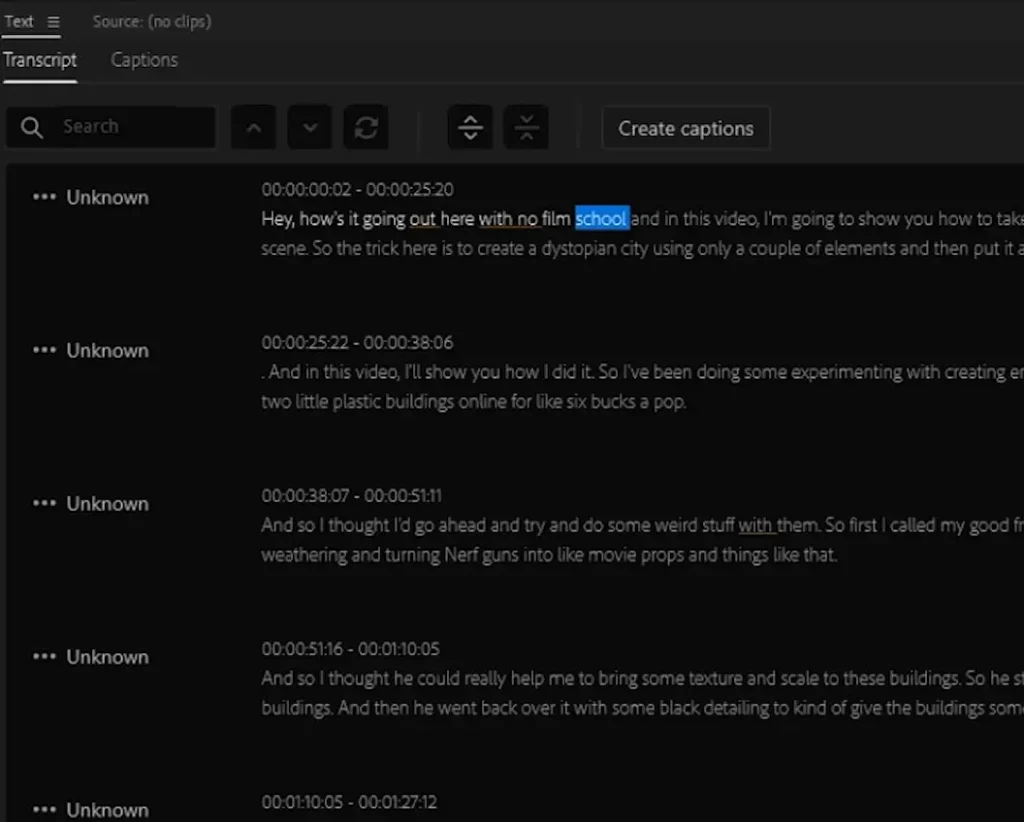Select the Transcript tab
The width and height of the screenshot is (1024, 822).
(40, 60)
